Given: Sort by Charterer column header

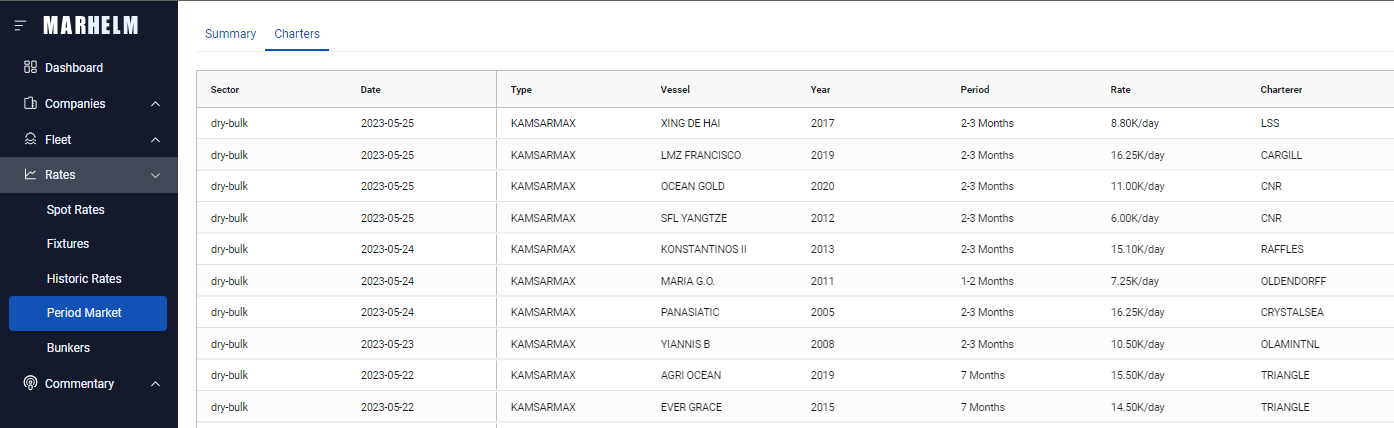Looking at the screenshot, I should [x=1281, y=90].
